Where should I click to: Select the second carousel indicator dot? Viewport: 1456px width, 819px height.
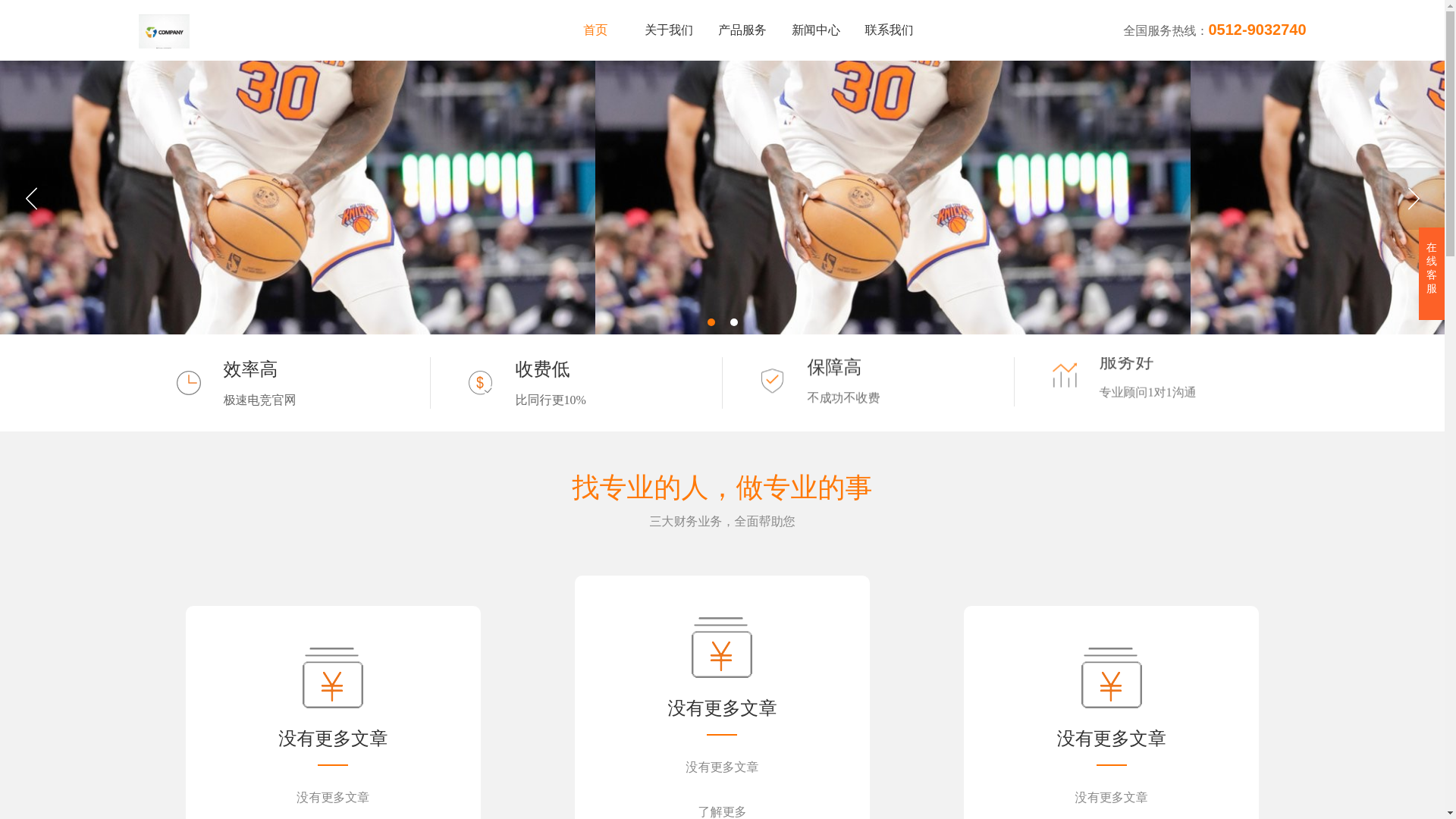click(734, 322)
